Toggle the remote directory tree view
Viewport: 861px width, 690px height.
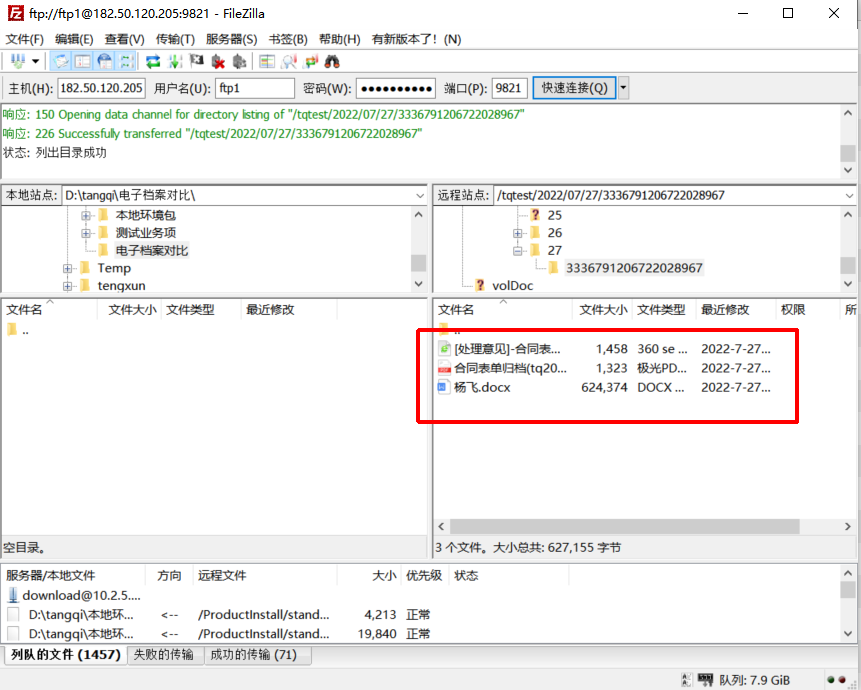tap(104, 61)
